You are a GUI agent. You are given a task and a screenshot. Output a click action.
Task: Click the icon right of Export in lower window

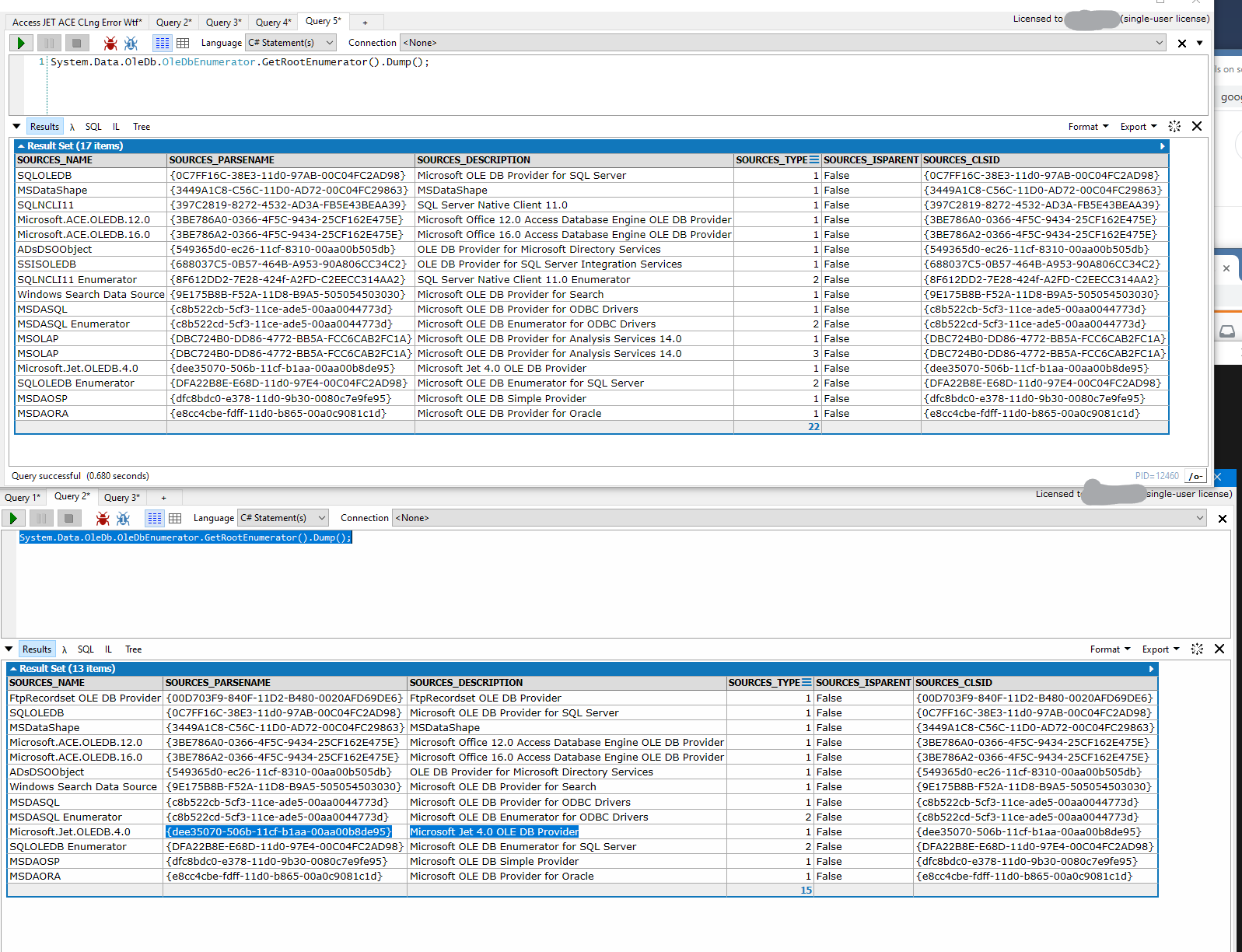coord(1197,649)
